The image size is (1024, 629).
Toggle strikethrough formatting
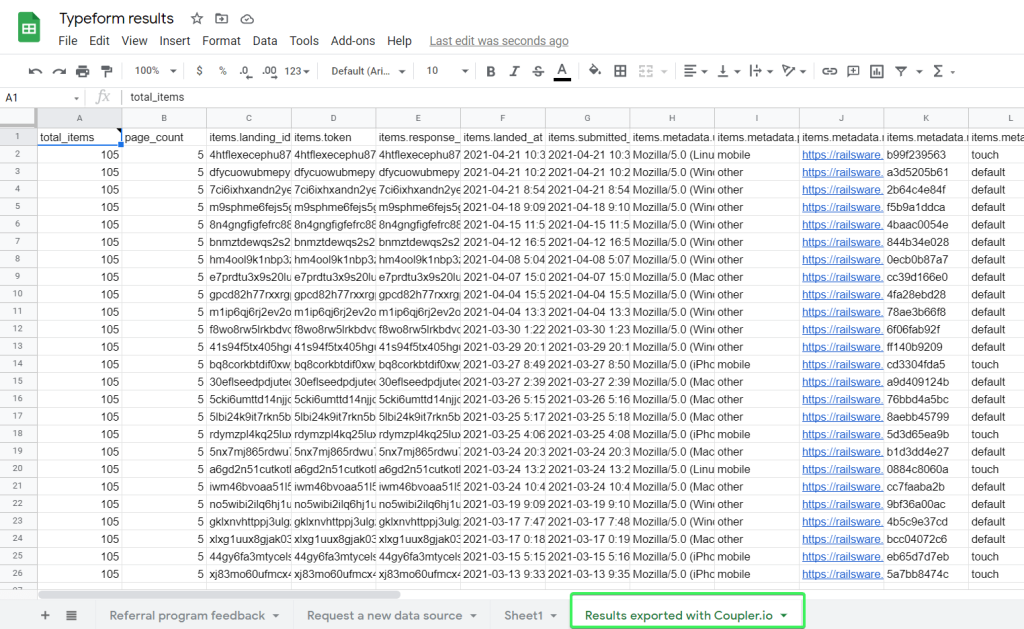tap(537, 71)
